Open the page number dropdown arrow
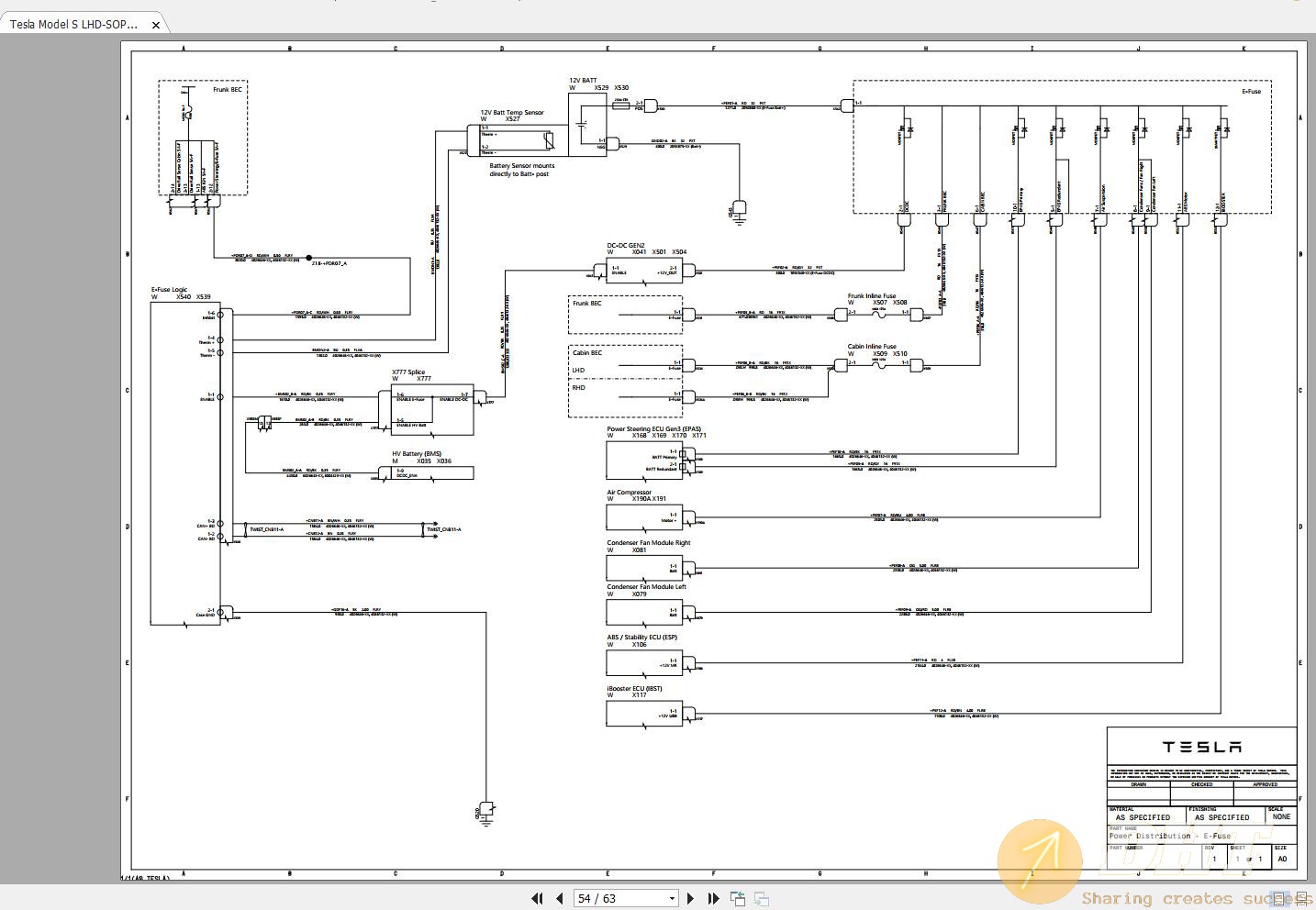Screen dimensions: 1316x910 click(672, 899)
